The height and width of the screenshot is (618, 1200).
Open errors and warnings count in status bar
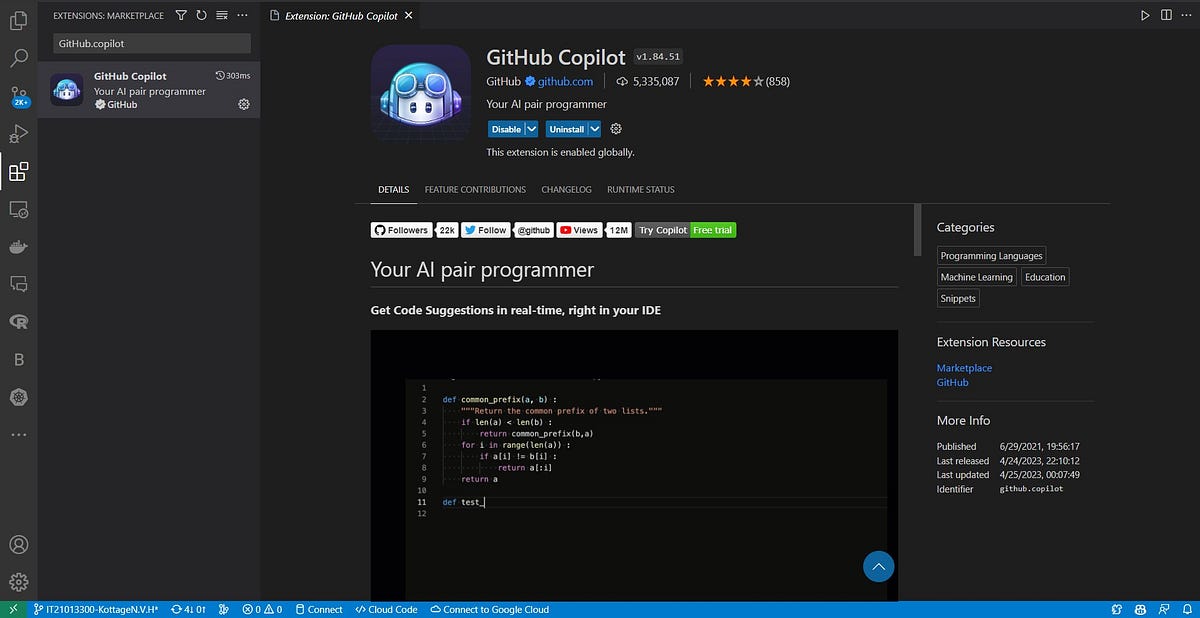click(x=262, y=609)
